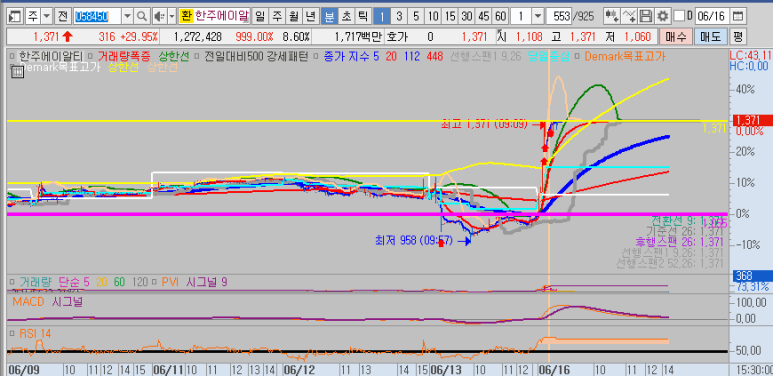Switch to the 일 daily period tab
This screenshot has width=773, height=376.
pyautogui.click(x=260, y=16)
